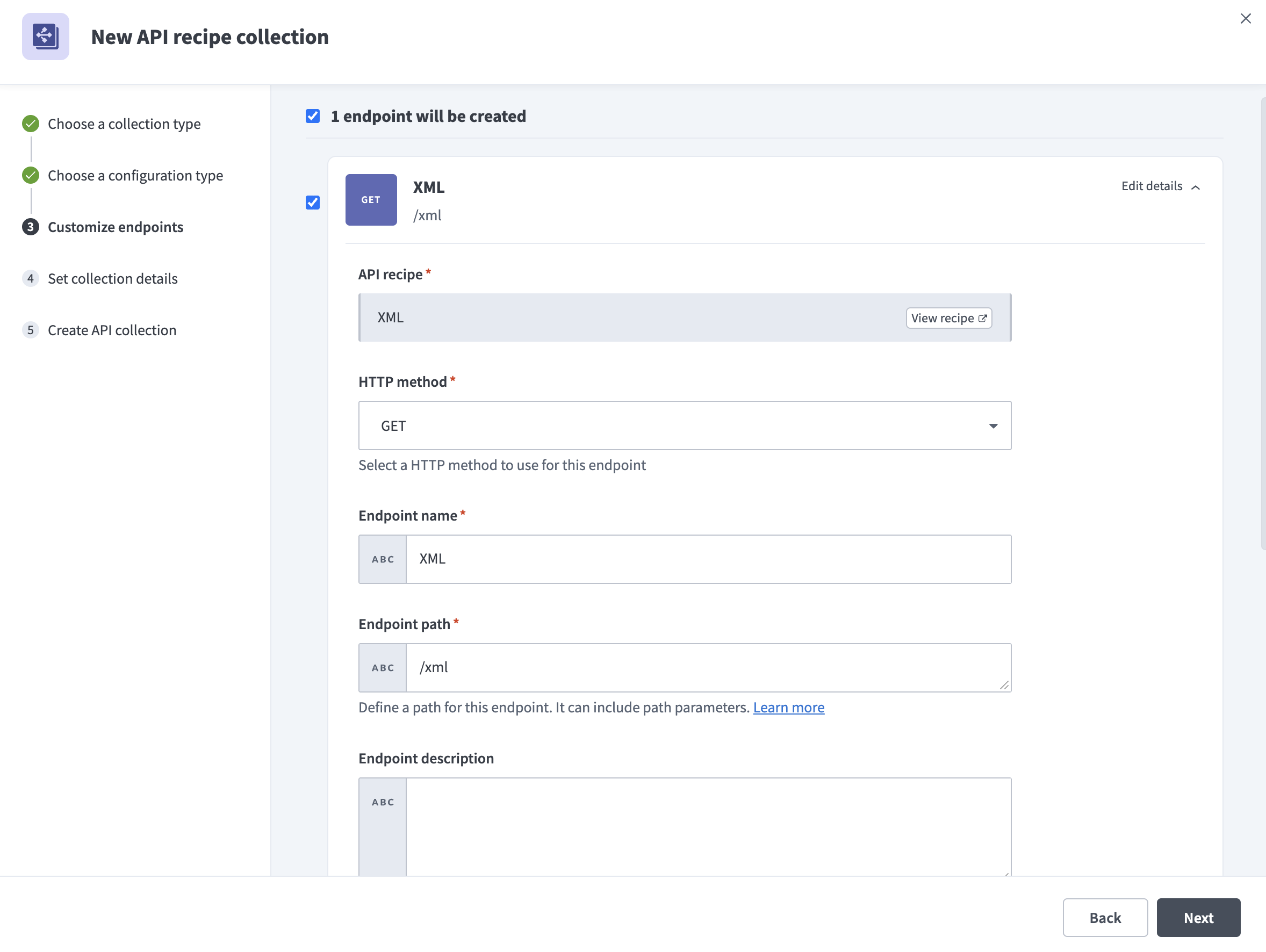Click the green check on Choose a configuration type
The height and width of the screenshot is (952, 1266).
tap(30, 175)
